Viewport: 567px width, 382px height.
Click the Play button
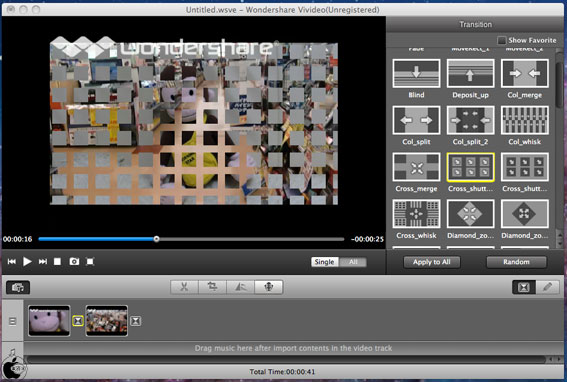[x=27, y=261]
